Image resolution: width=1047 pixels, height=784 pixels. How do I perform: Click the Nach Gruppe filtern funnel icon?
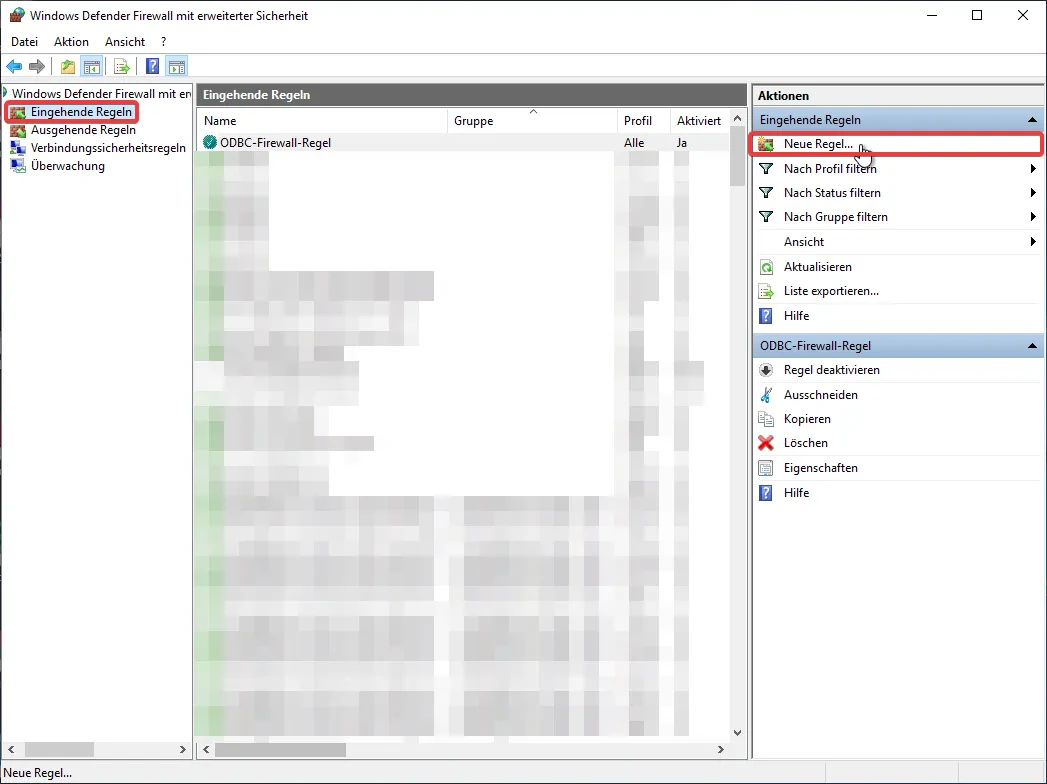766,216
